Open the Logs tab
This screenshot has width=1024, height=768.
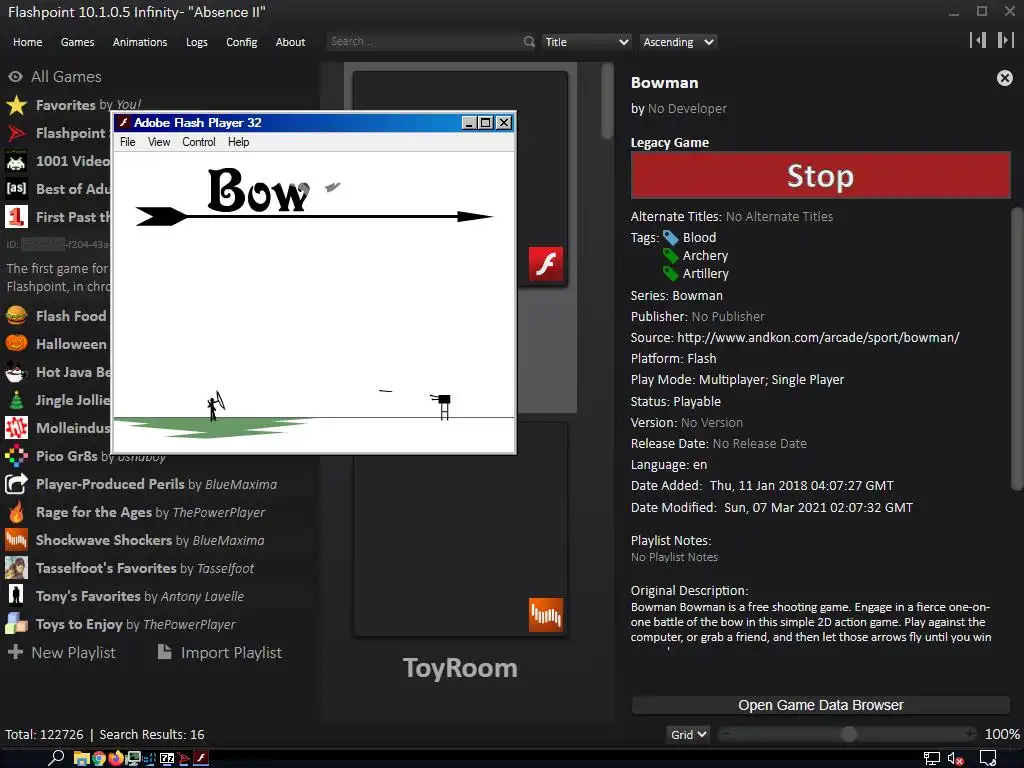point(197,42)
